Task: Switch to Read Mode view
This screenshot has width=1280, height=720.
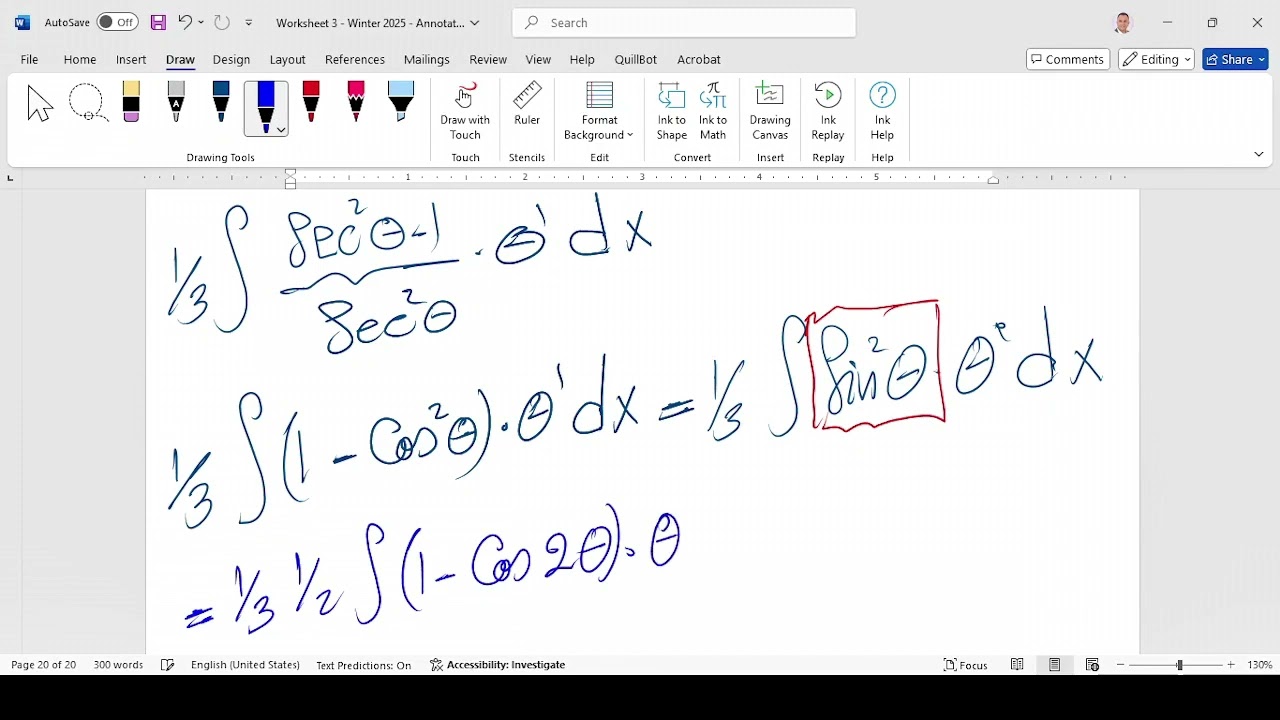Action: [x=1017, y=665]
